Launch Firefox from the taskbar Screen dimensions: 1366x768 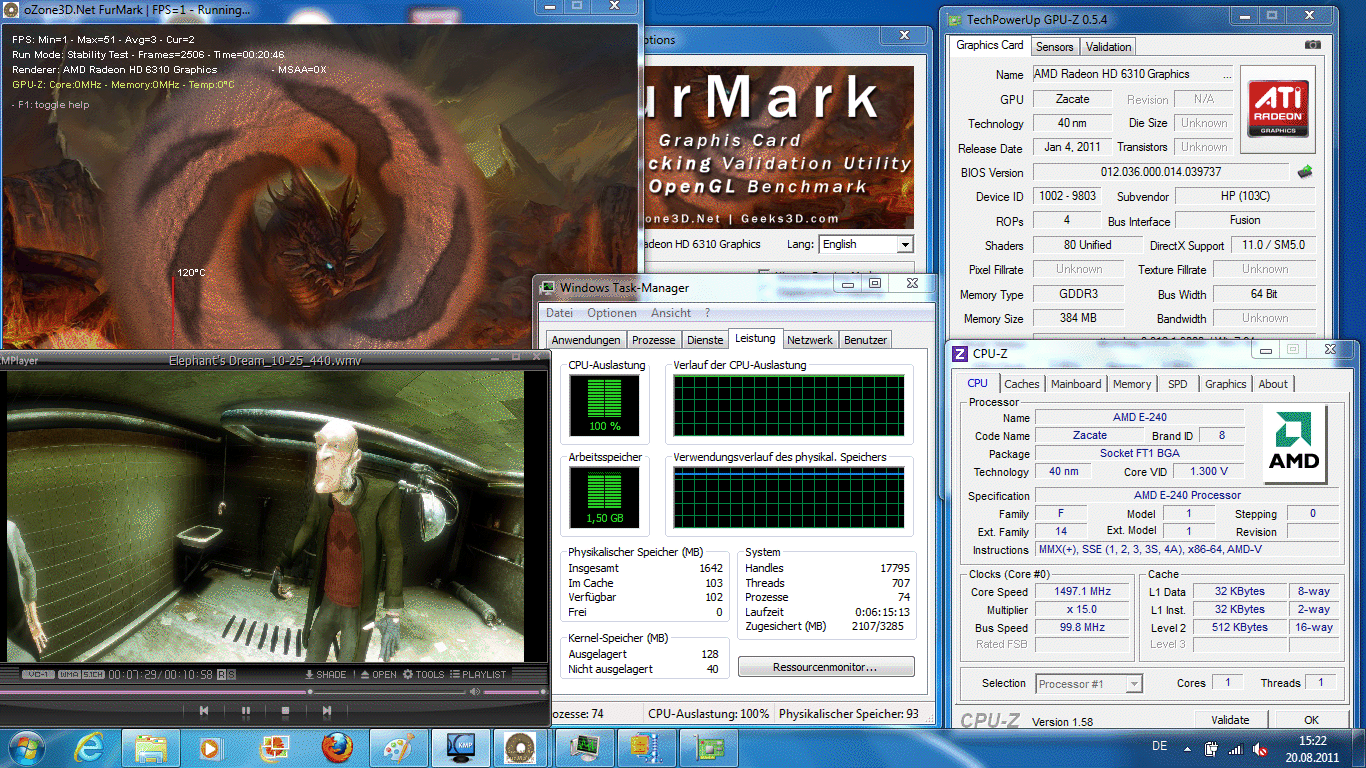coord(337,747)
